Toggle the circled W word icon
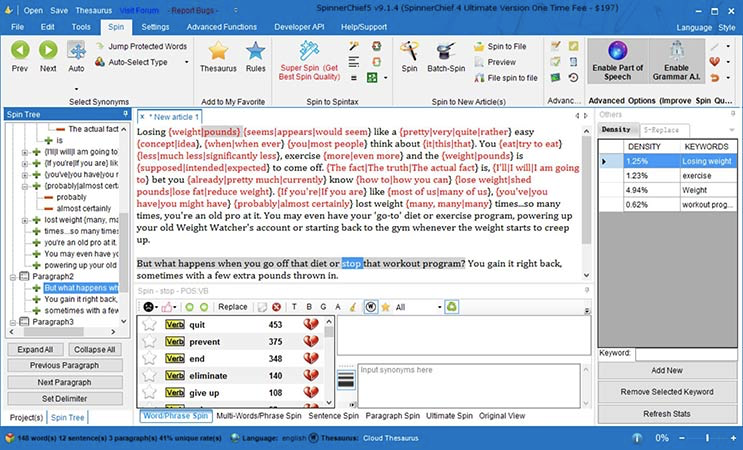The width and height of the screenshot is (743, 450). [371, 307]
